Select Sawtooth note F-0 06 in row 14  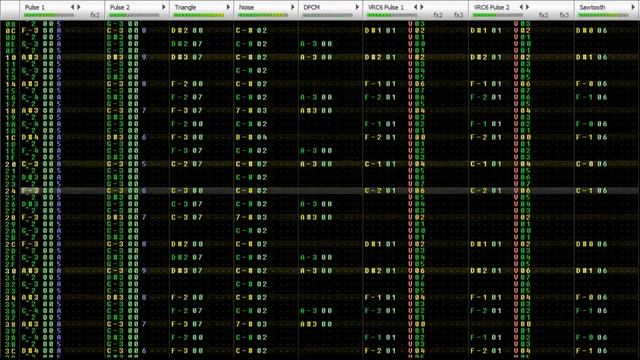591,84
